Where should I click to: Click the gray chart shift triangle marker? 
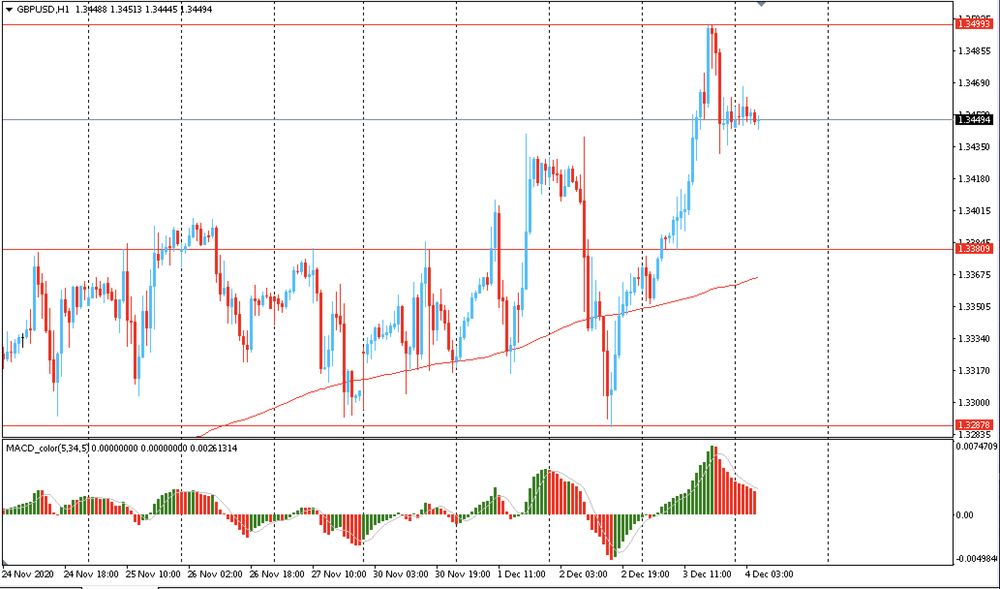pyautogui.click(x=761, y=3)
